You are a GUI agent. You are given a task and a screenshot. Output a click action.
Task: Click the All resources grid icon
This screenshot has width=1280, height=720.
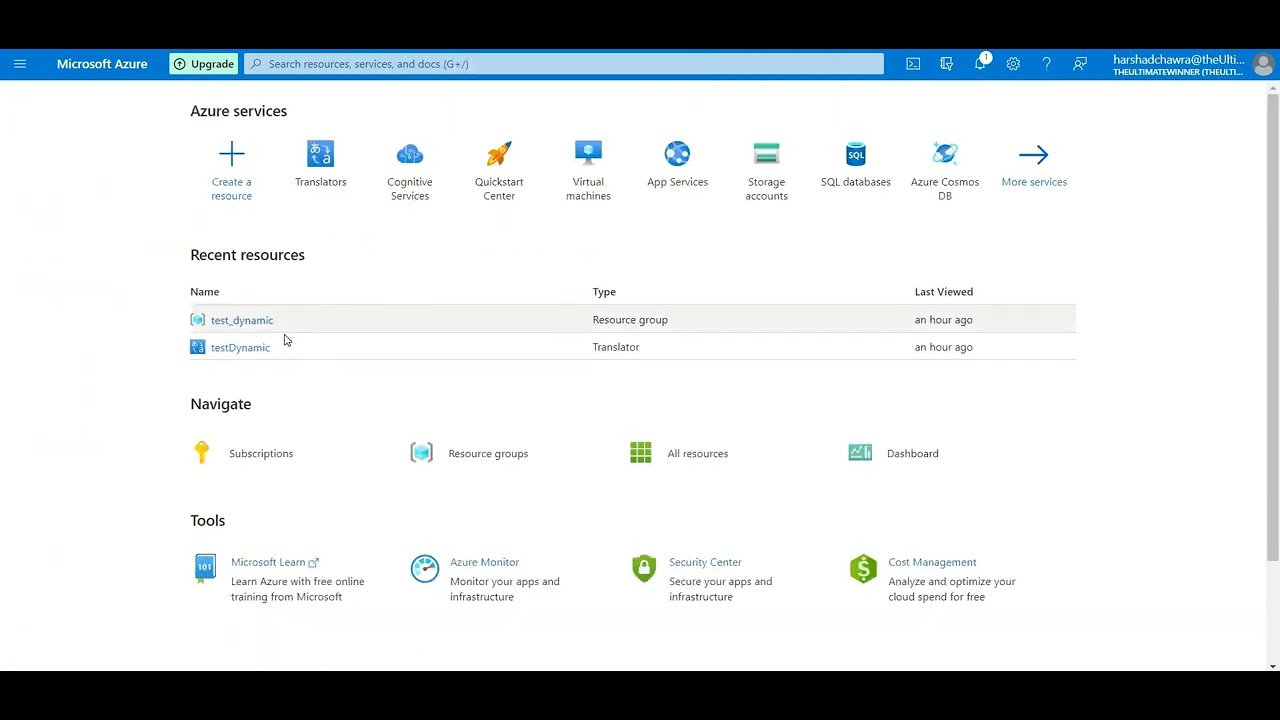pos(641,453)
